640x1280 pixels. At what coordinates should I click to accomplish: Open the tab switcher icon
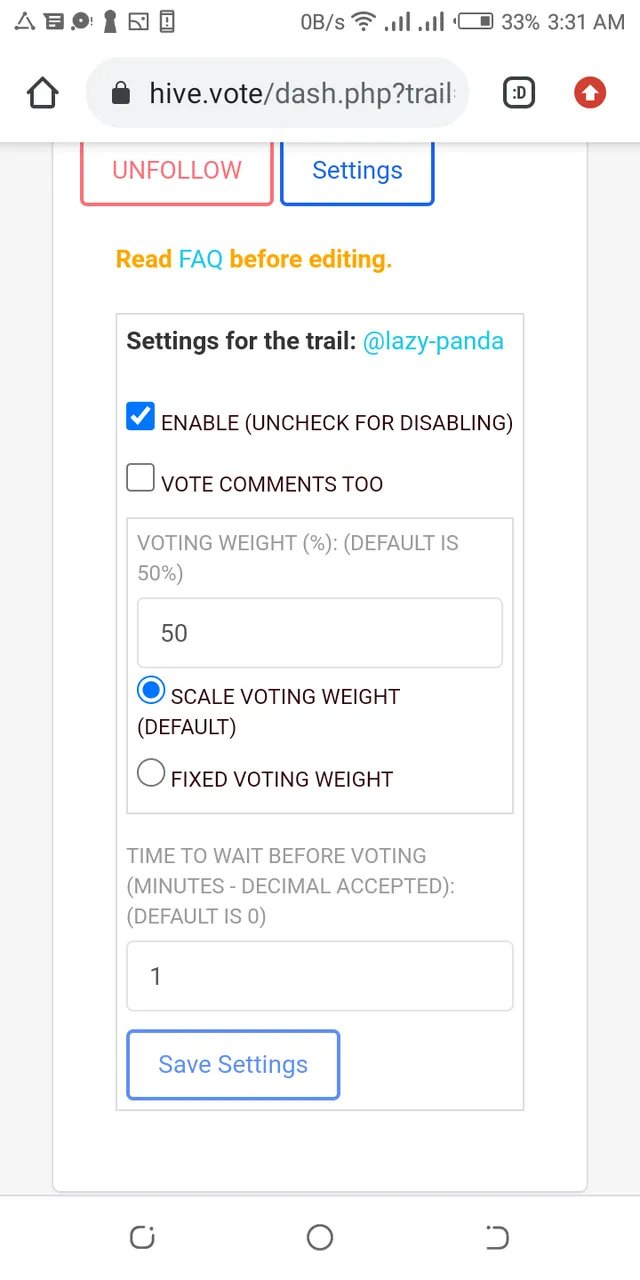click(x=519, y=94)
